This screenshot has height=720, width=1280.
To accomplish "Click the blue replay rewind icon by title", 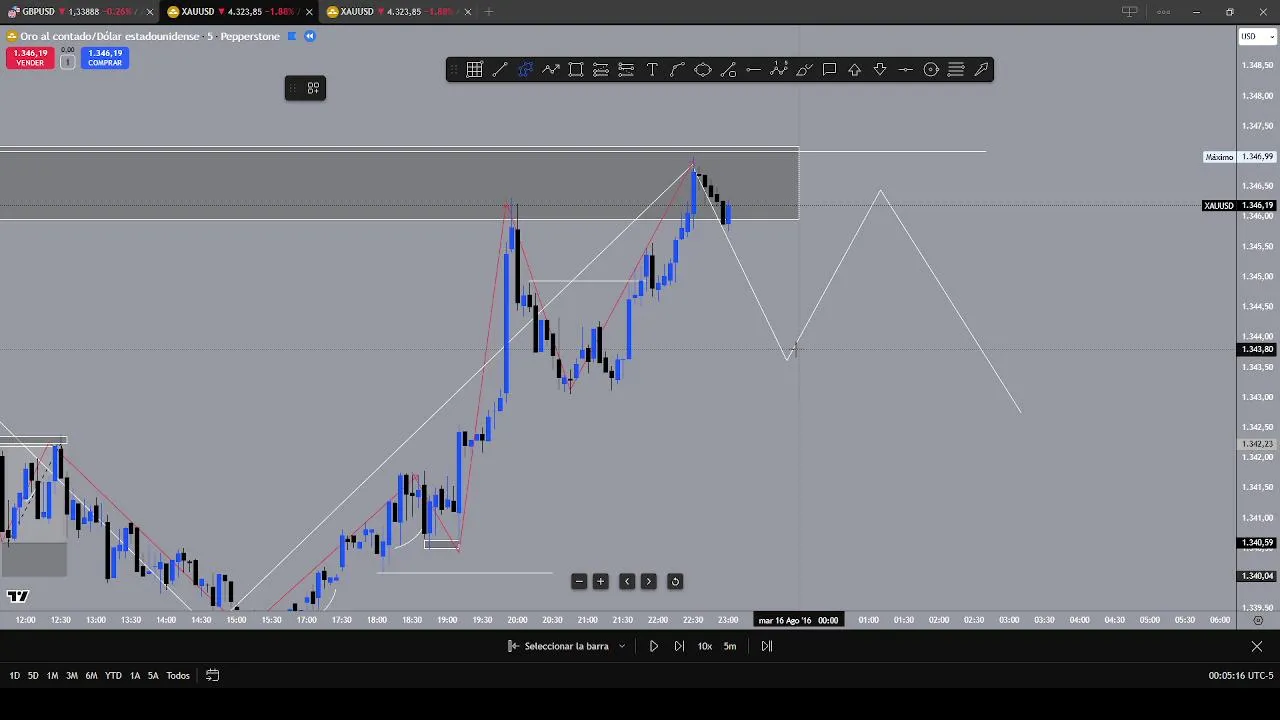I will coord(310,36).
